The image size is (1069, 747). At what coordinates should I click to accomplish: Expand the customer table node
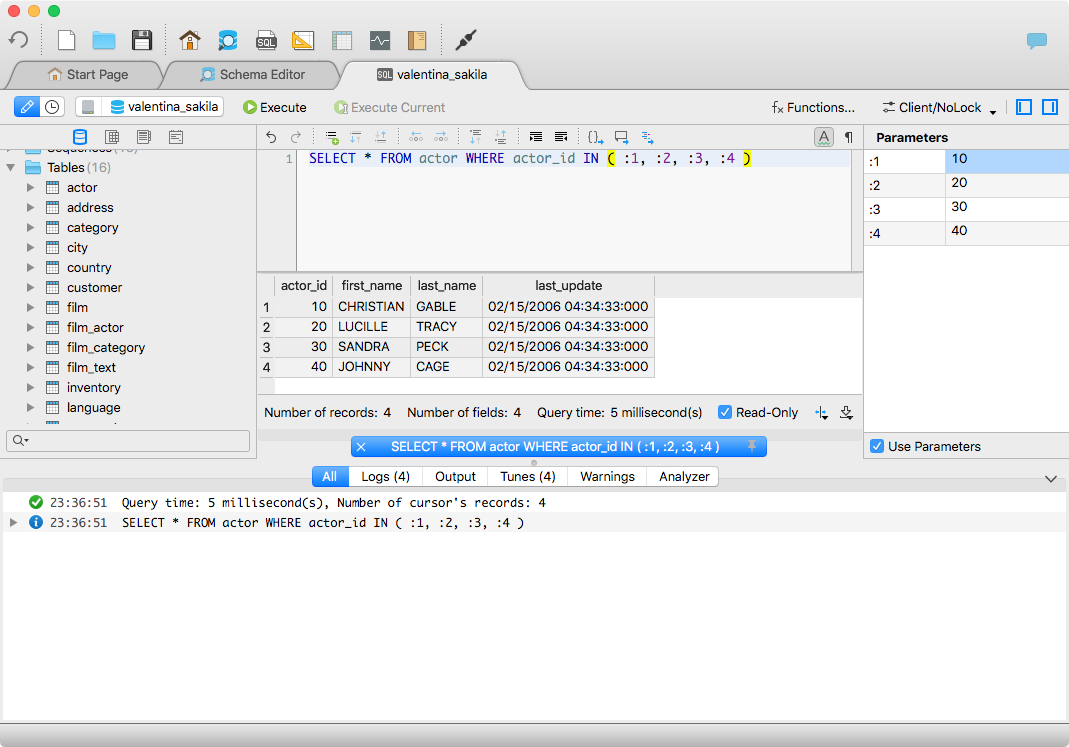tap(30, 287)
